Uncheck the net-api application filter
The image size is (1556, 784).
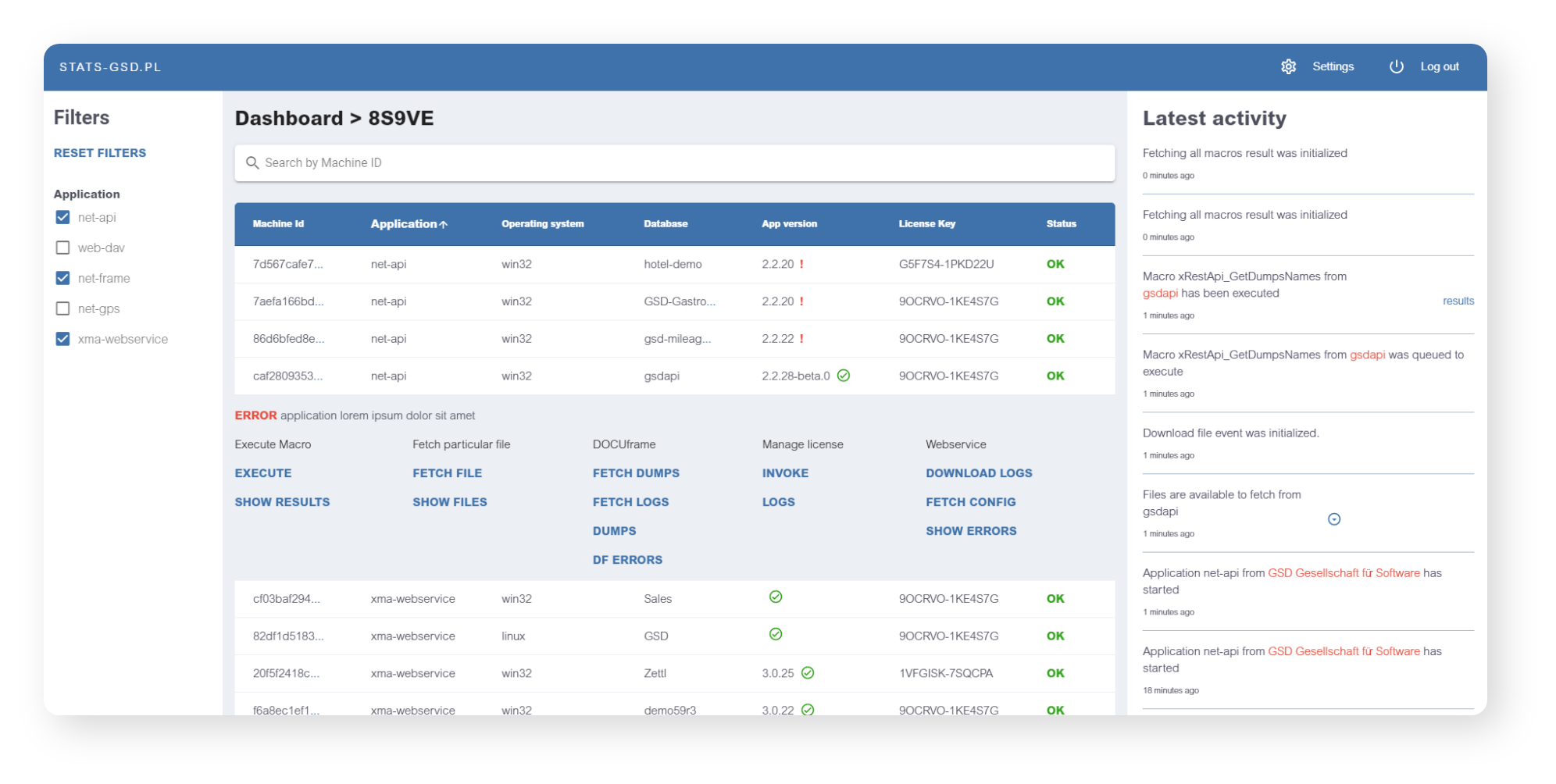point(63,217)
